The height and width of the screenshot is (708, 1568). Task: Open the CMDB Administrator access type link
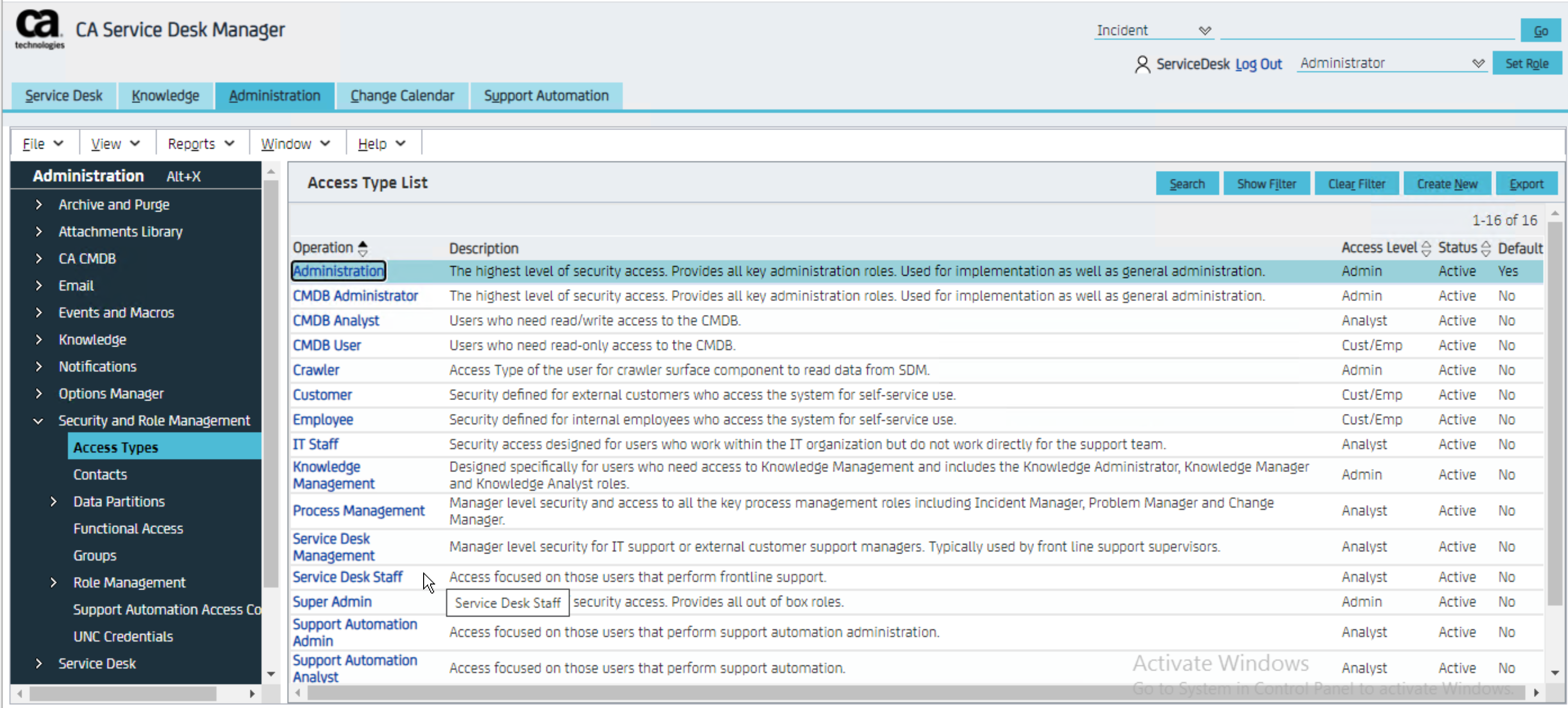[355, 296]
